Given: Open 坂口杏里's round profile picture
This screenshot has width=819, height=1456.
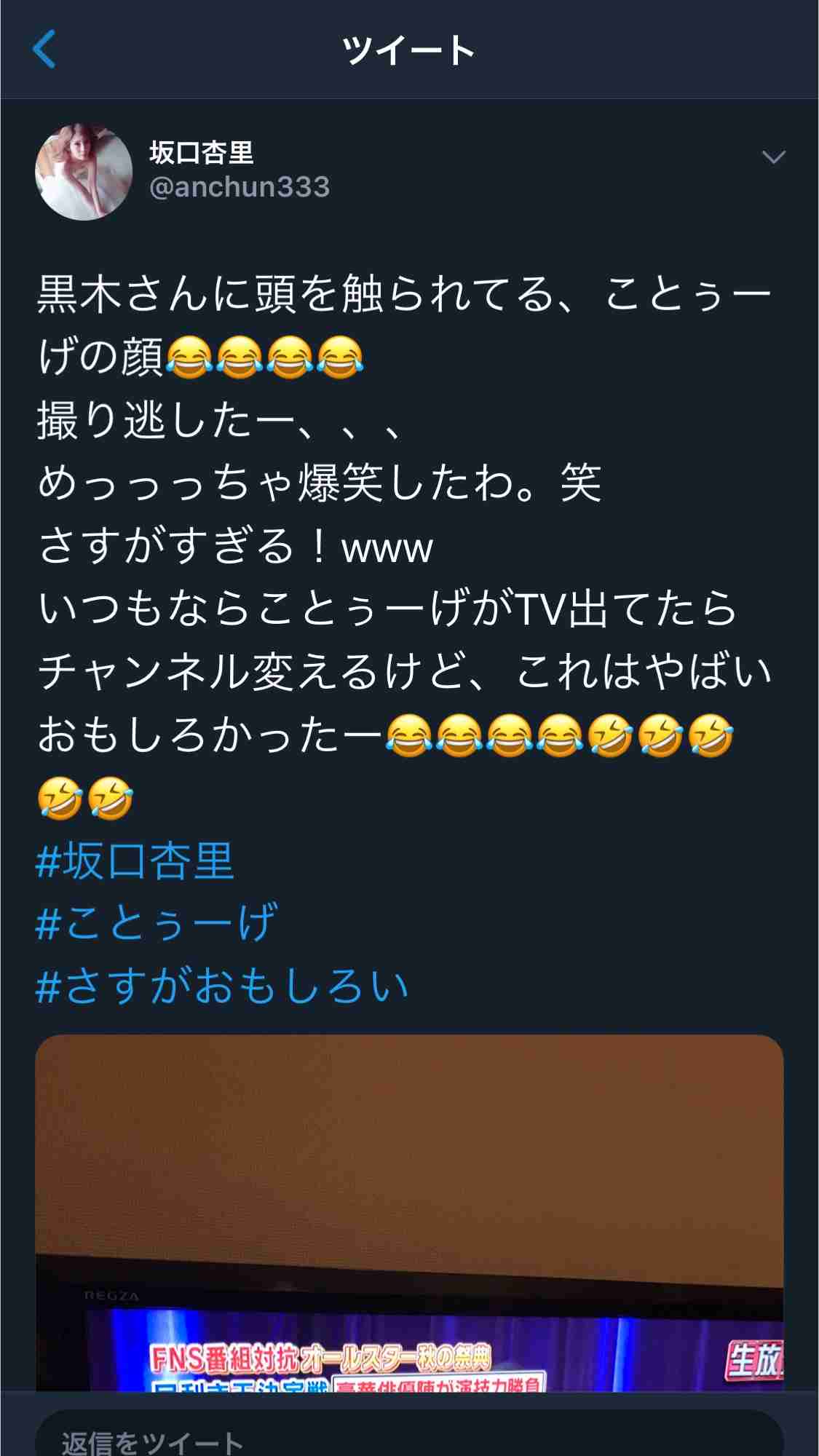Looking at the screenshot, I should coord(84,172).
